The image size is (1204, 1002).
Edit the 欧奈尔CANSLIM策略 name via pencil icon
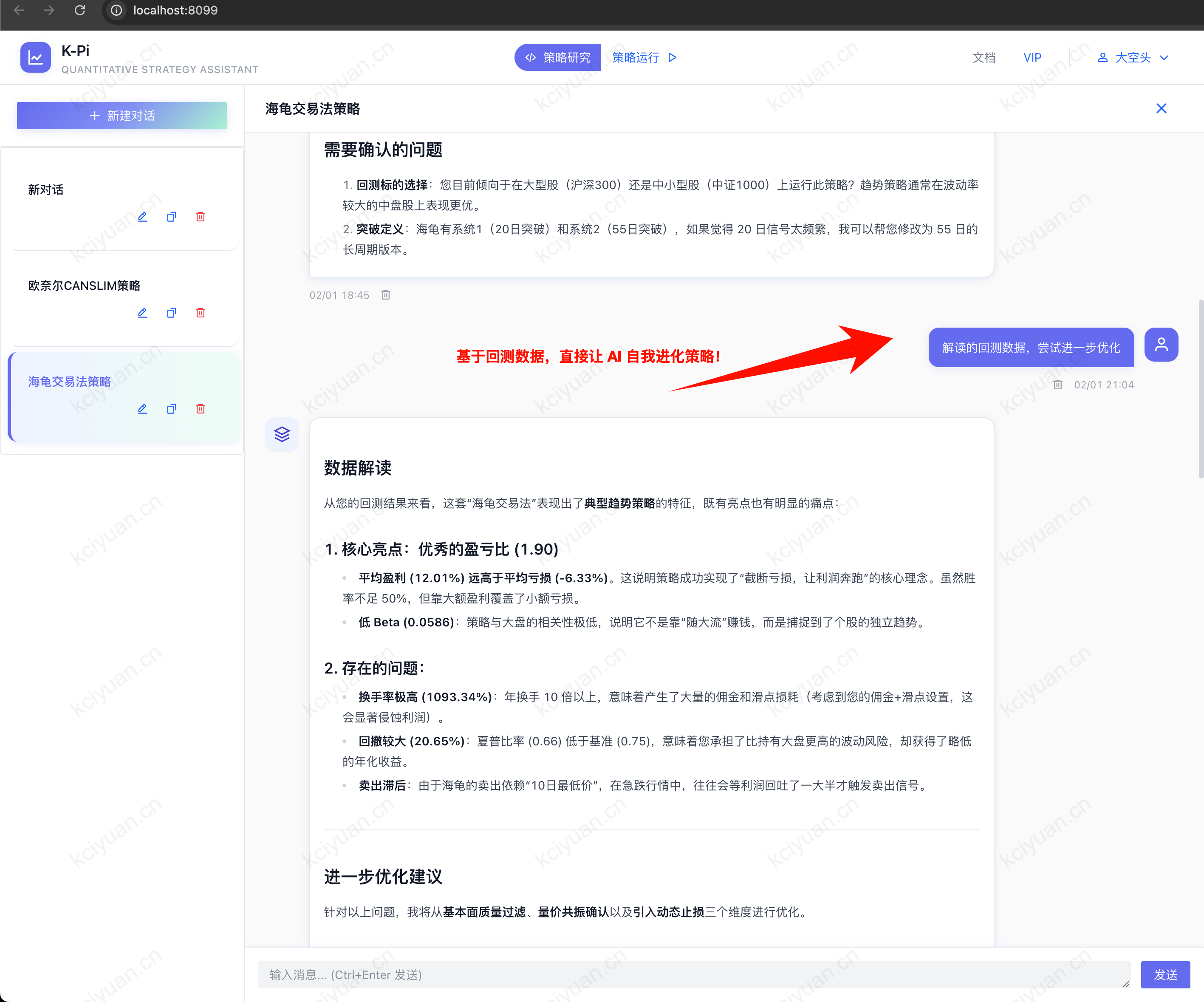[142, 313]
